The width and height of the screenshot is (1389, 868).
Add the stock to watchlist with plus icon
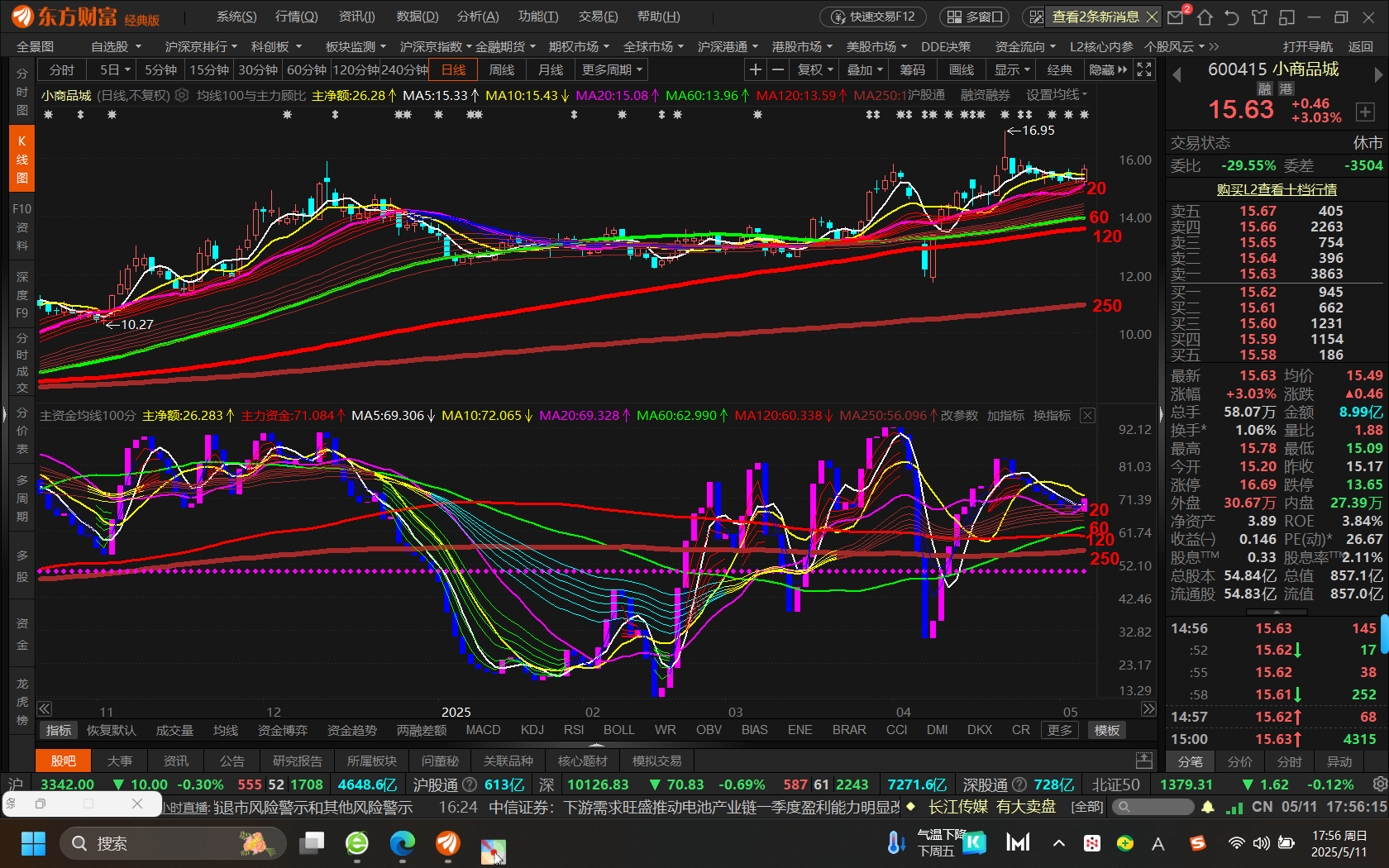(x=1364, y=112)
